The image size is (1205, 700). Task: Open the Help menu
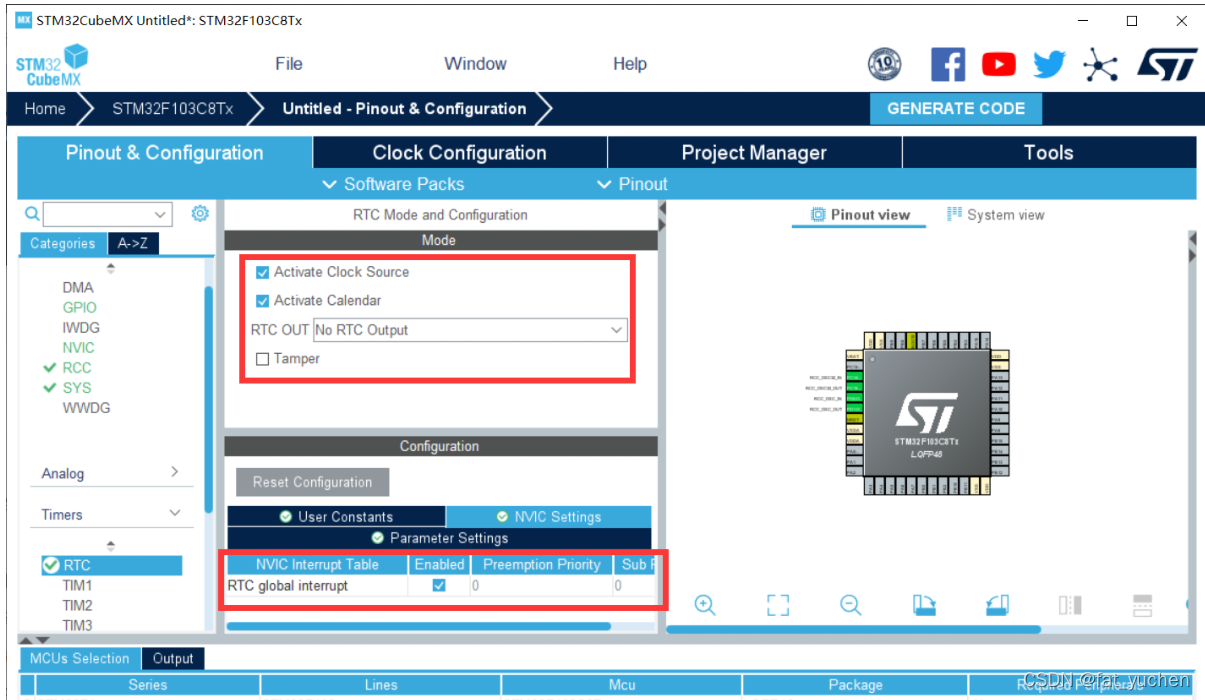(x=630, y=64)
